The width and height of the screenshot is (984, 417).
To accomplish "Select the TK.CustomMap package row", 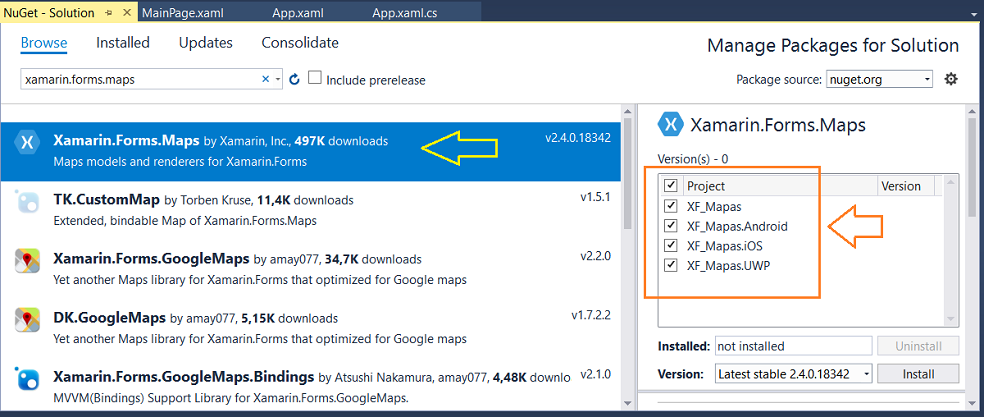I will [312, 210].
